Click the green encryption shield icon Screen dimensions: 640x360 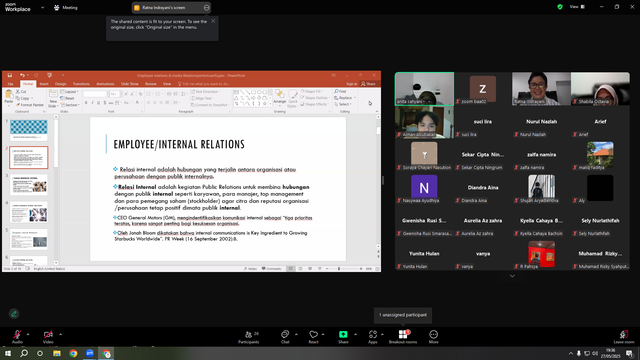click(560, 7)
